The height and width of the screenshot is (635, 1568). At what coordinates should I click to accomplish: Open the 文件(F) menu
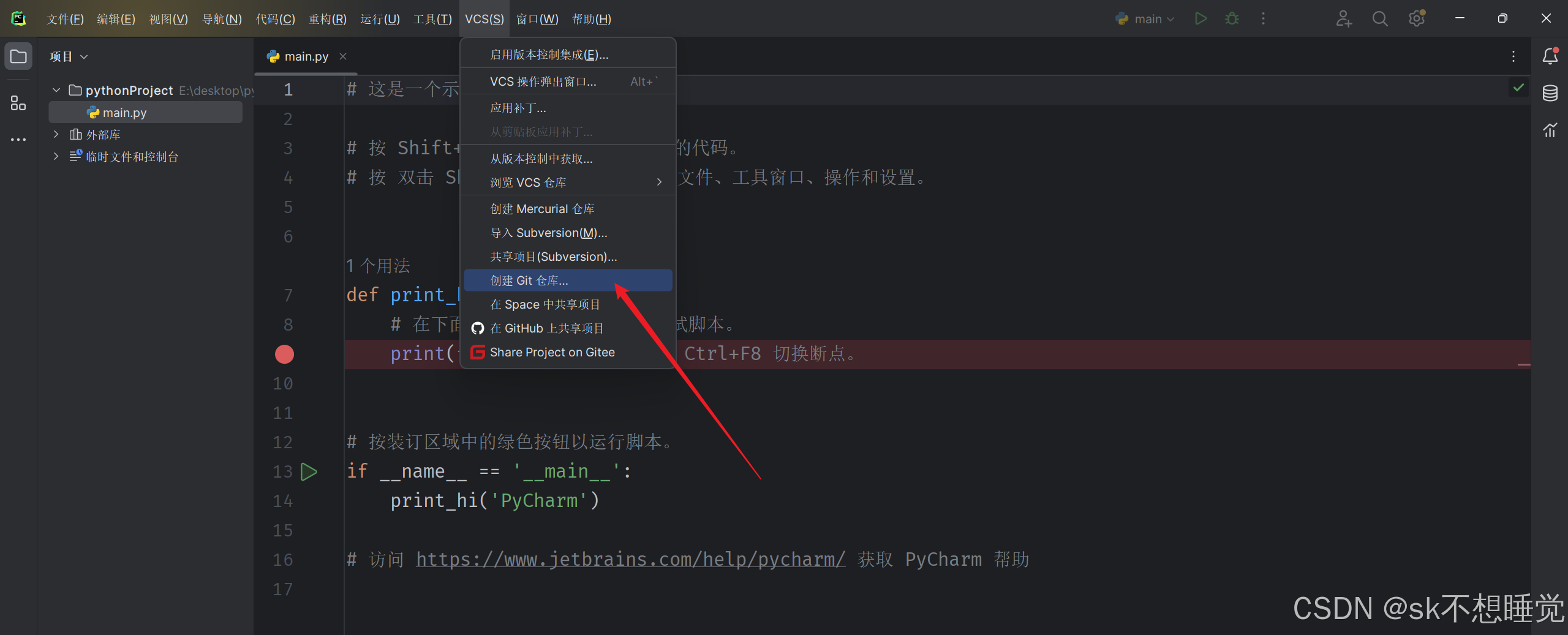point(65,19)
